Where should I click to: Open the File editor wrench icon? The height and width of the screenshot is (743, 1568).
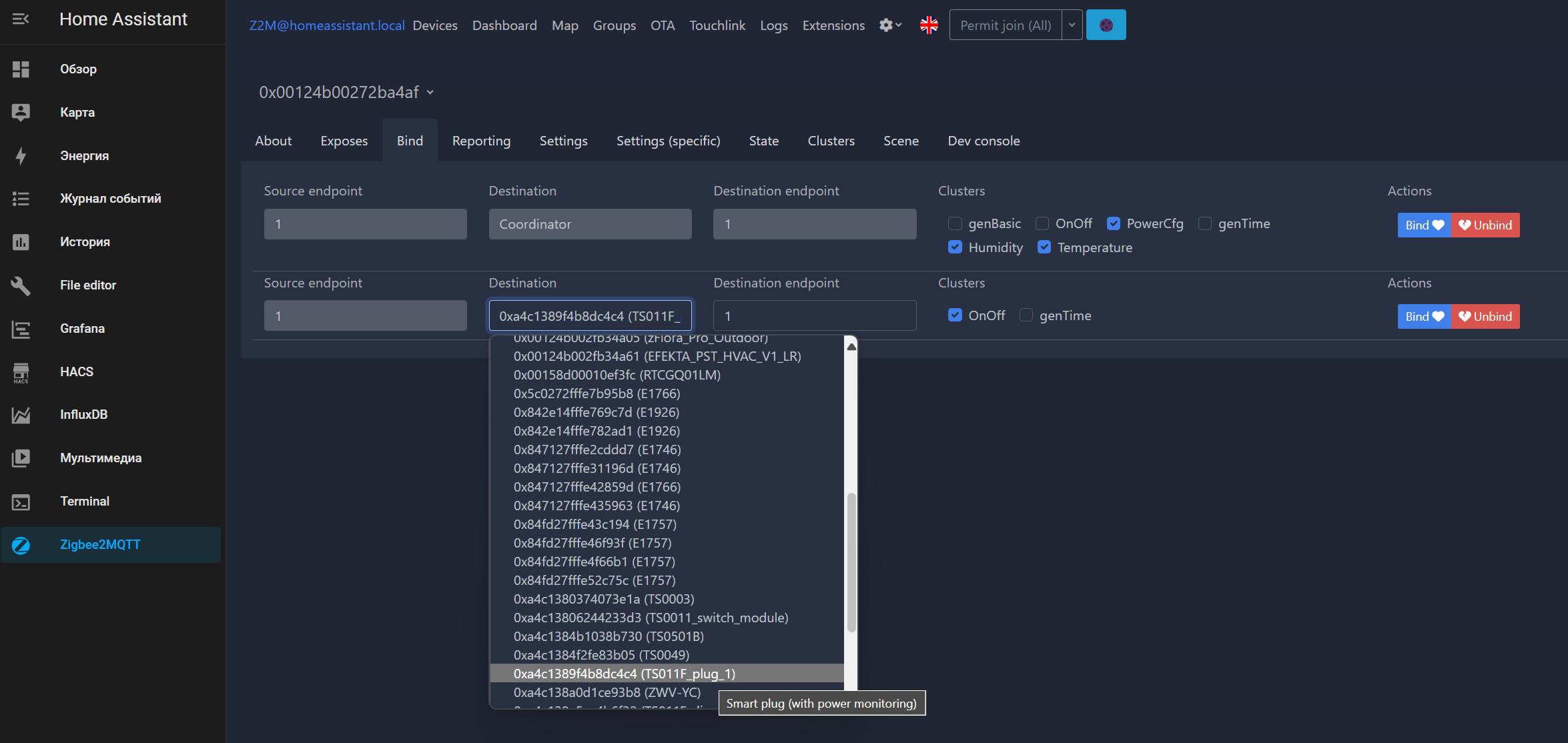tap(21, 285)
